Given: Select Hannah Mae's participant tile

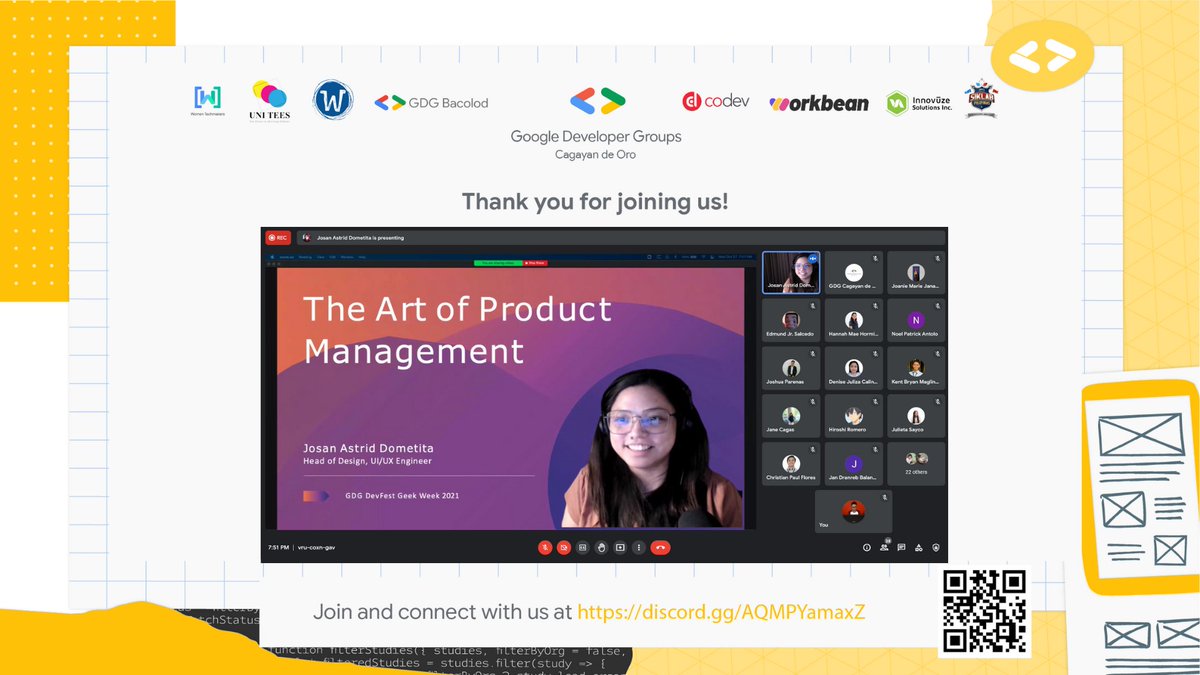Looking at the screenshot, I should (x=853, y=320).
